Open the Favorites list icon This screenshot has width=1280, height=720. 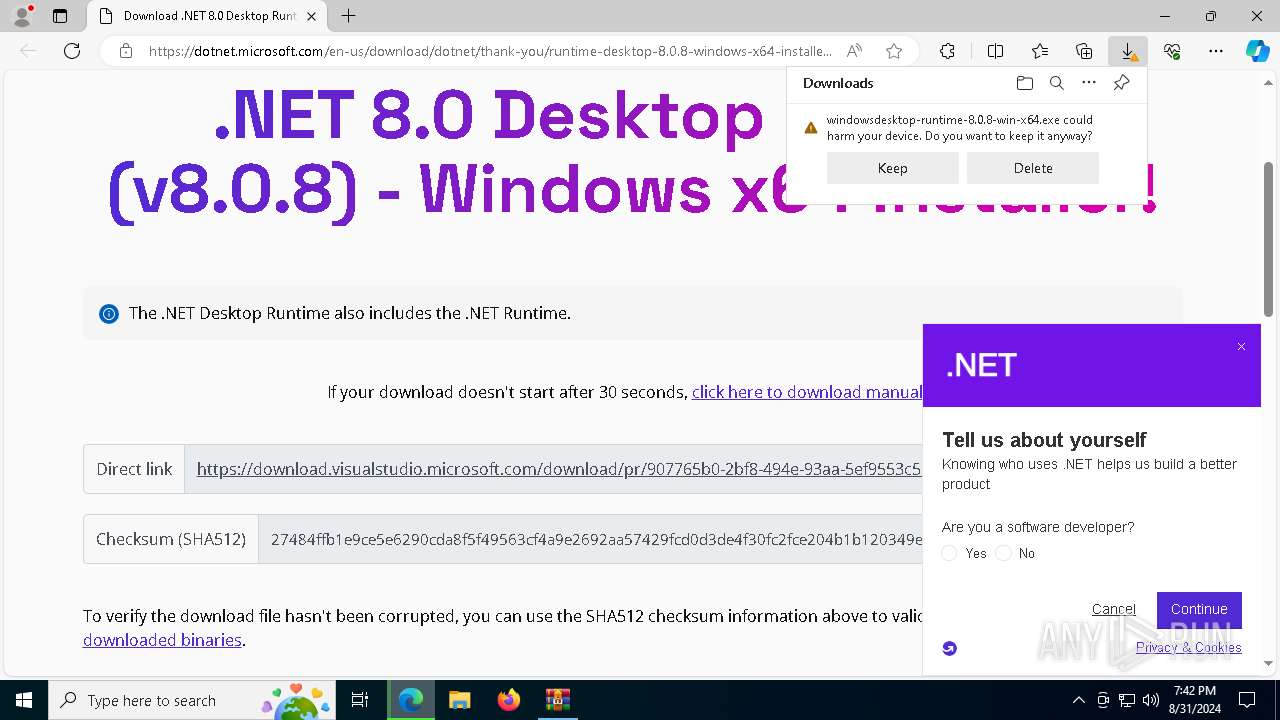tap(1040, 51)
